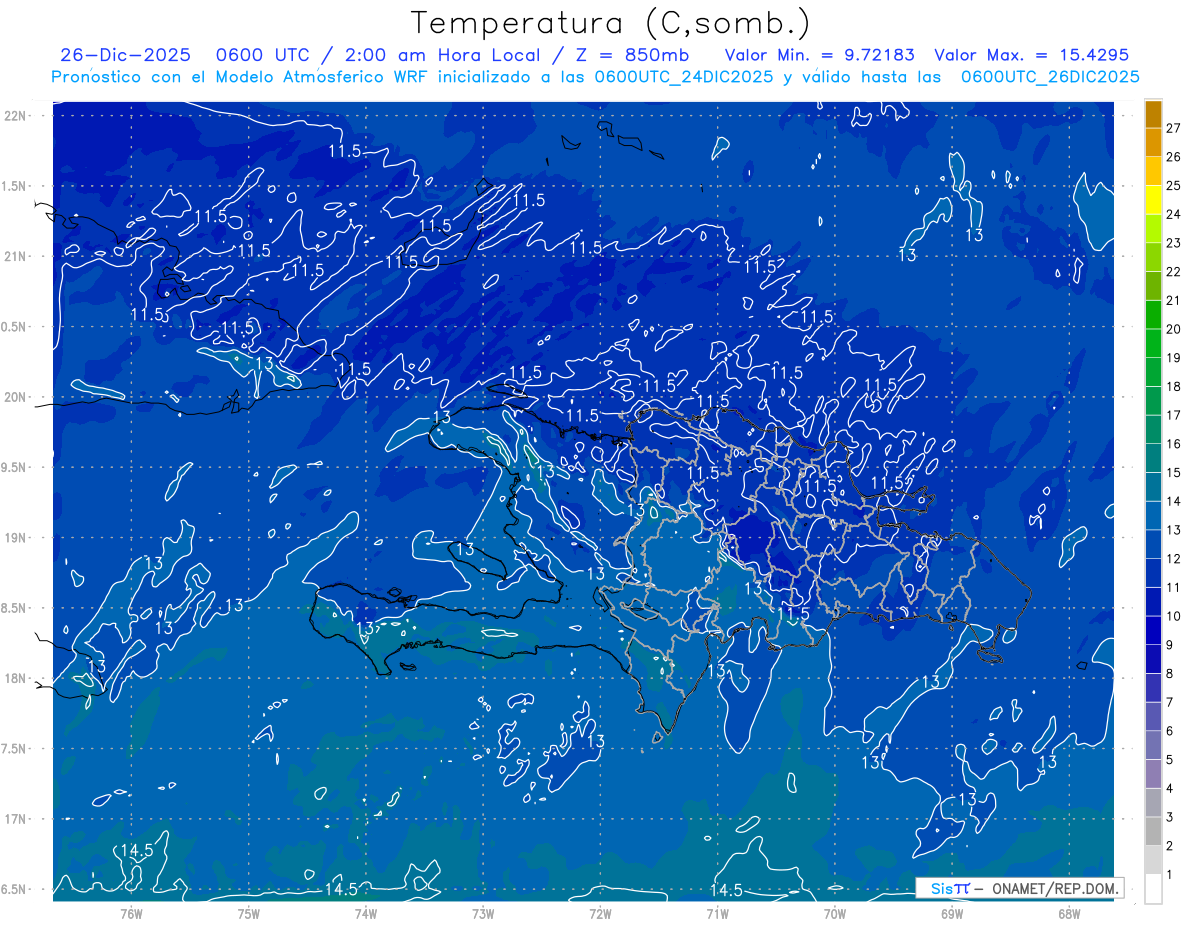Click the '20N' latitude axis label
Viewport: 1200px width, 927px height.
[x=16, y=397]
